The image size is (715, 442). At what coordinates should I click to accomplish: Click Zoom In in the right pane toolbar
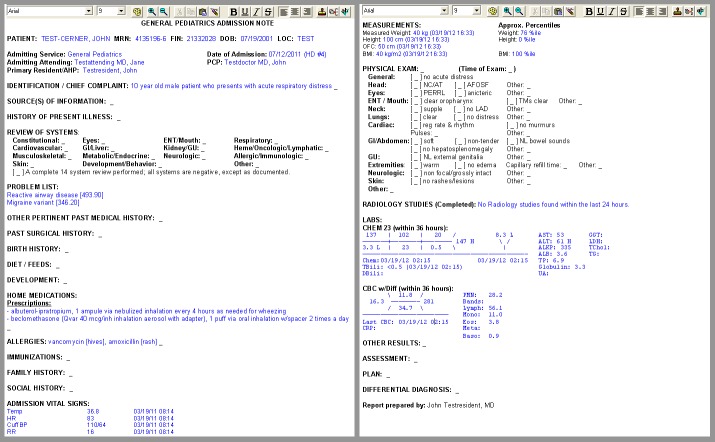pos(508,11)
